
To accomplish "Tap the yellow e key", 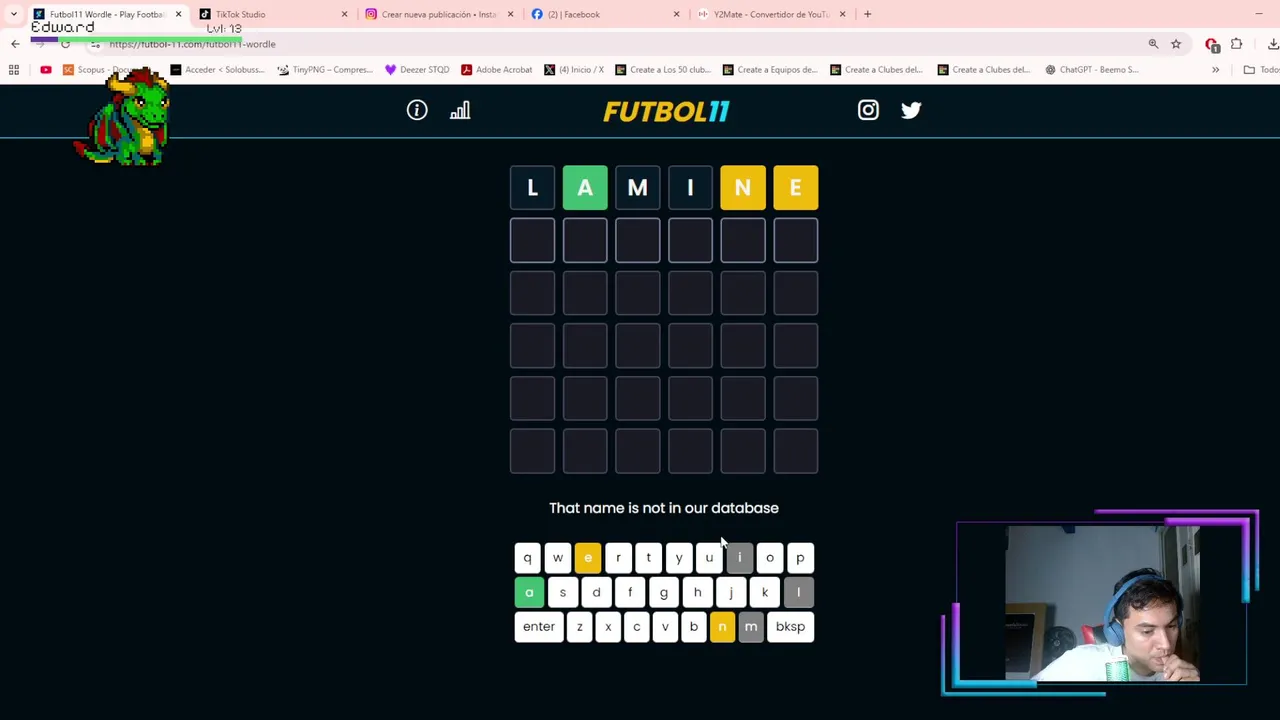I will (588, 558).
